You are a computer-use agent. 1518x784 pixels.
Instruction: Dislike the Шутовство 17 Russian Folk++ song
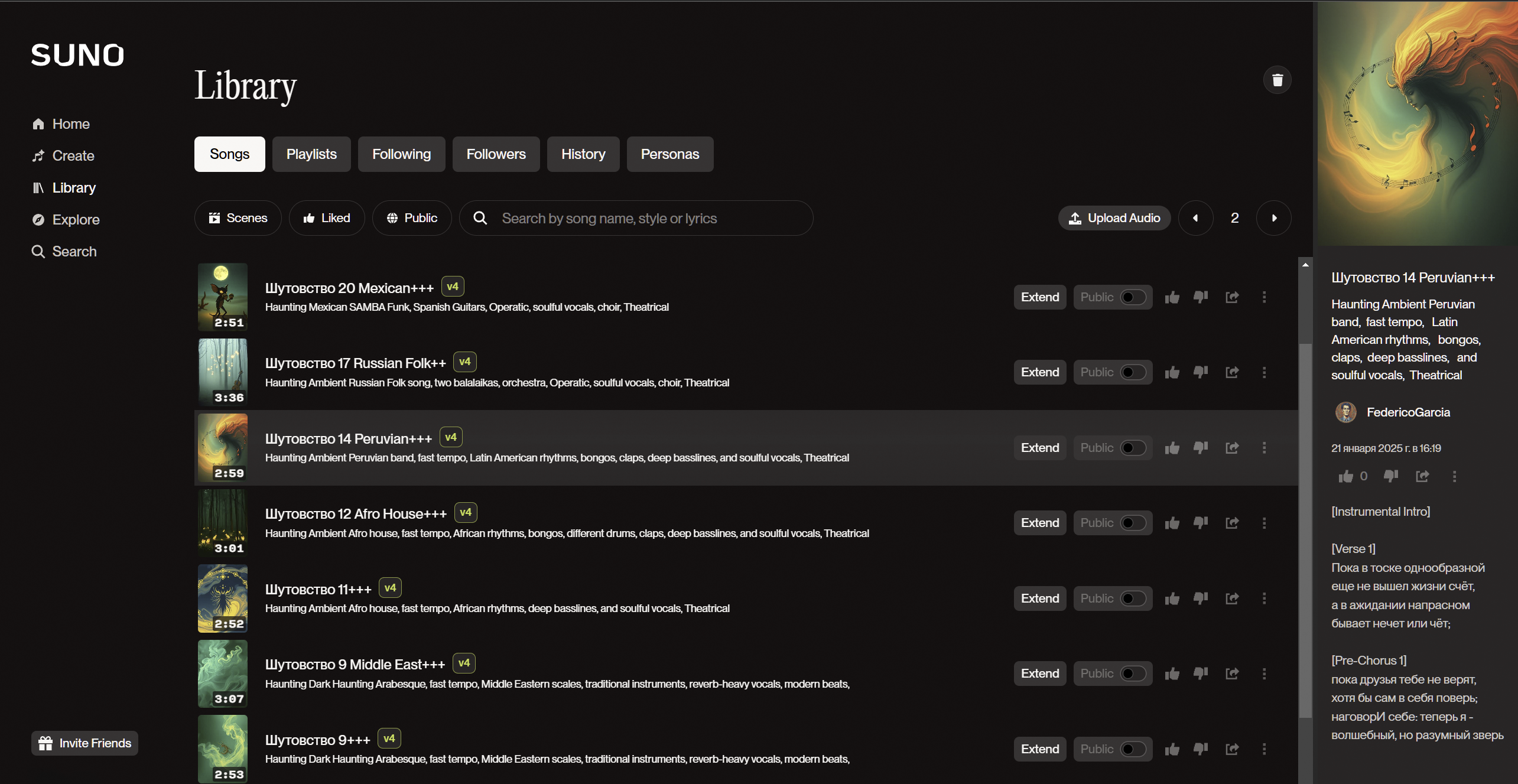(x=1201, y=372)
